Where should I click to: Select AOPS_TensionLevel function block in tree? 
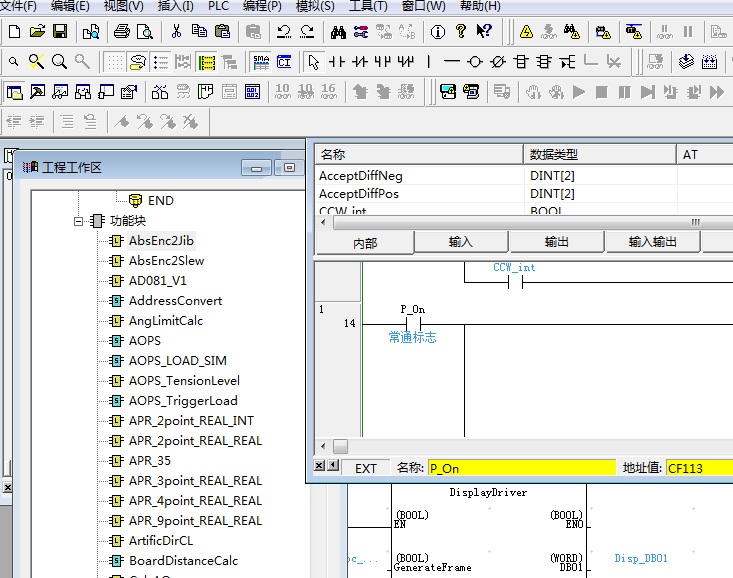tap(184, 381)
